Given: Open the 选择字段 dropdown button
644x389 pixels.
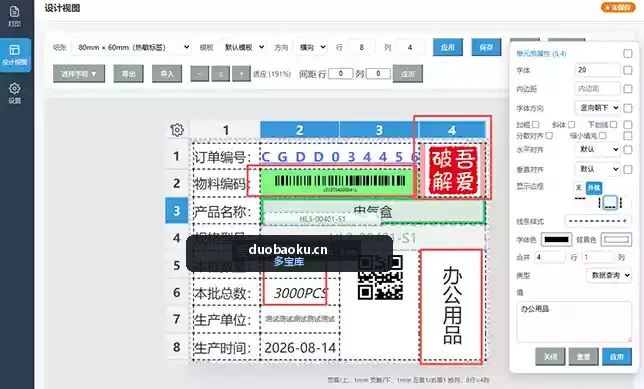Looking at the screenshot, I should point(79,74).
